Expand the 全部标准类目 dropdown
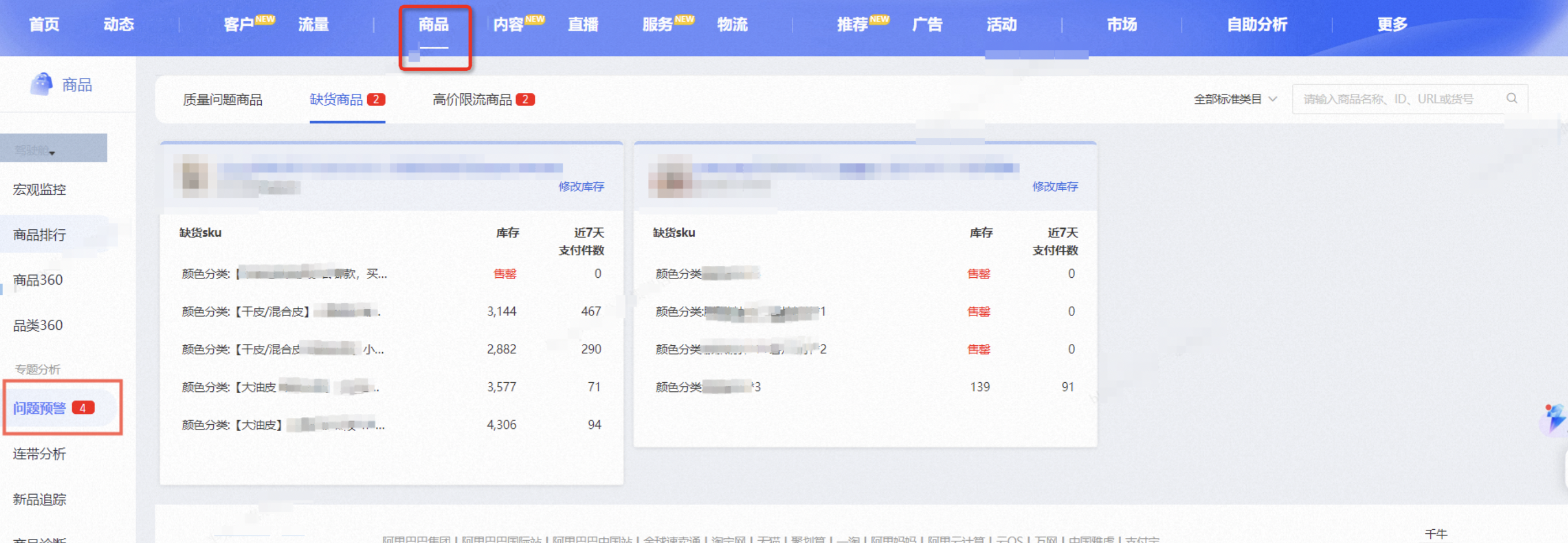1568x543 pixels. pos(1235,99)
